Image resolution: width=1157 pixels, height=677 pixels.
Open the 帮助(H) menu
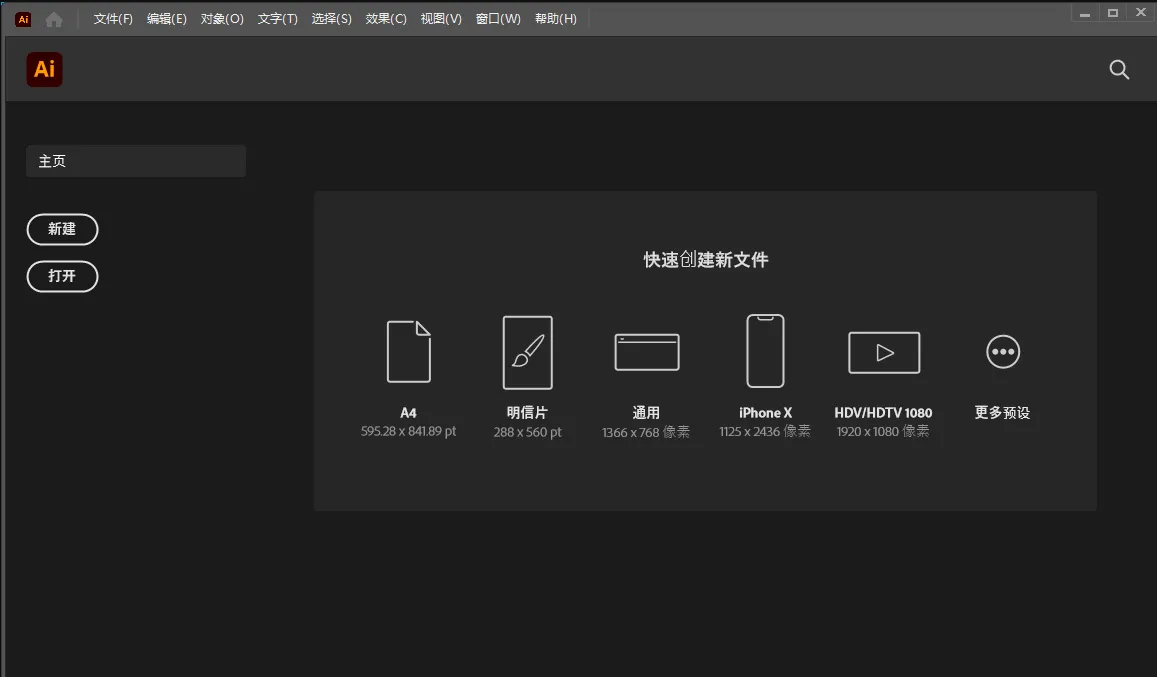[556, 18]
